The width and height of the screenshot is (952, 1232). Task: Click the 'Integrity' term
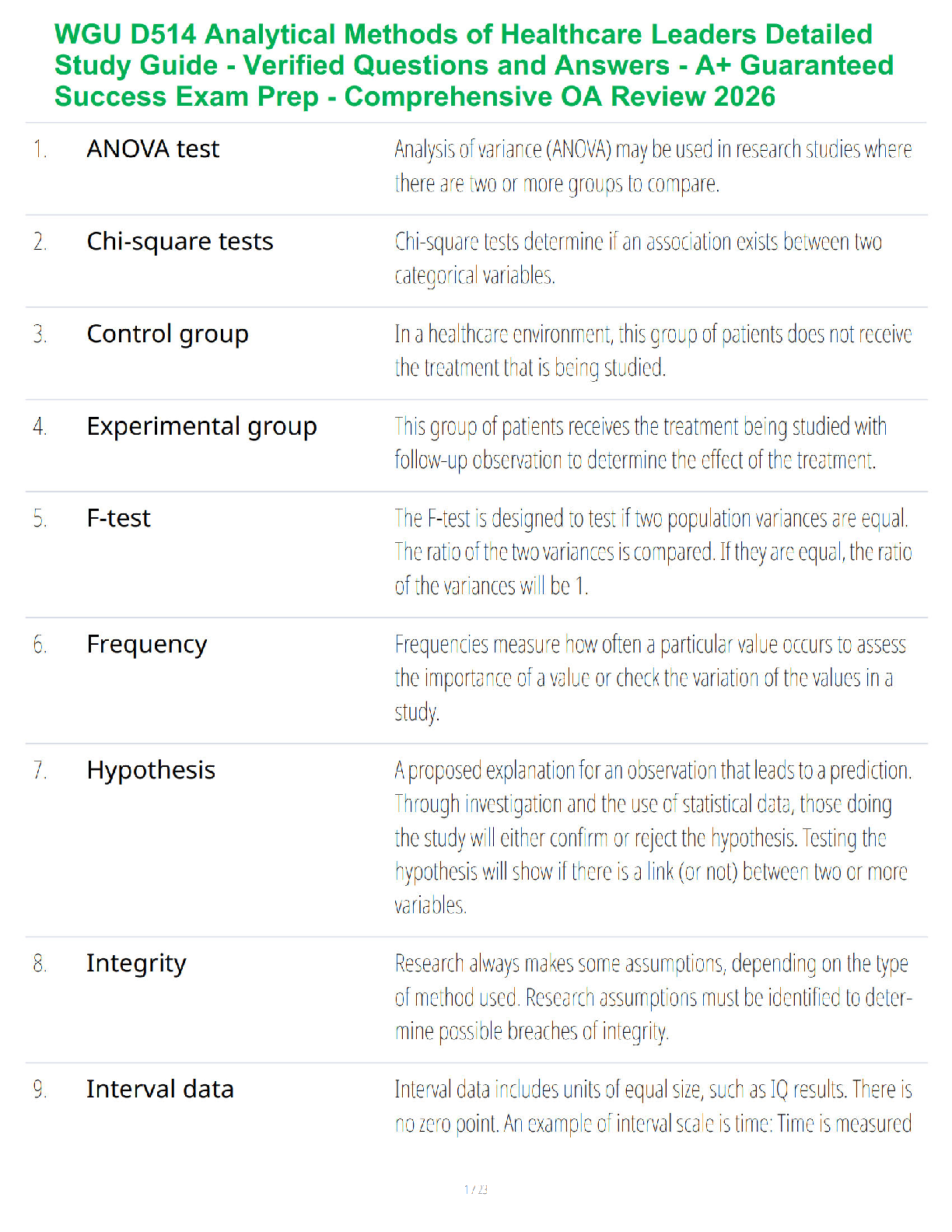[136, 964]
